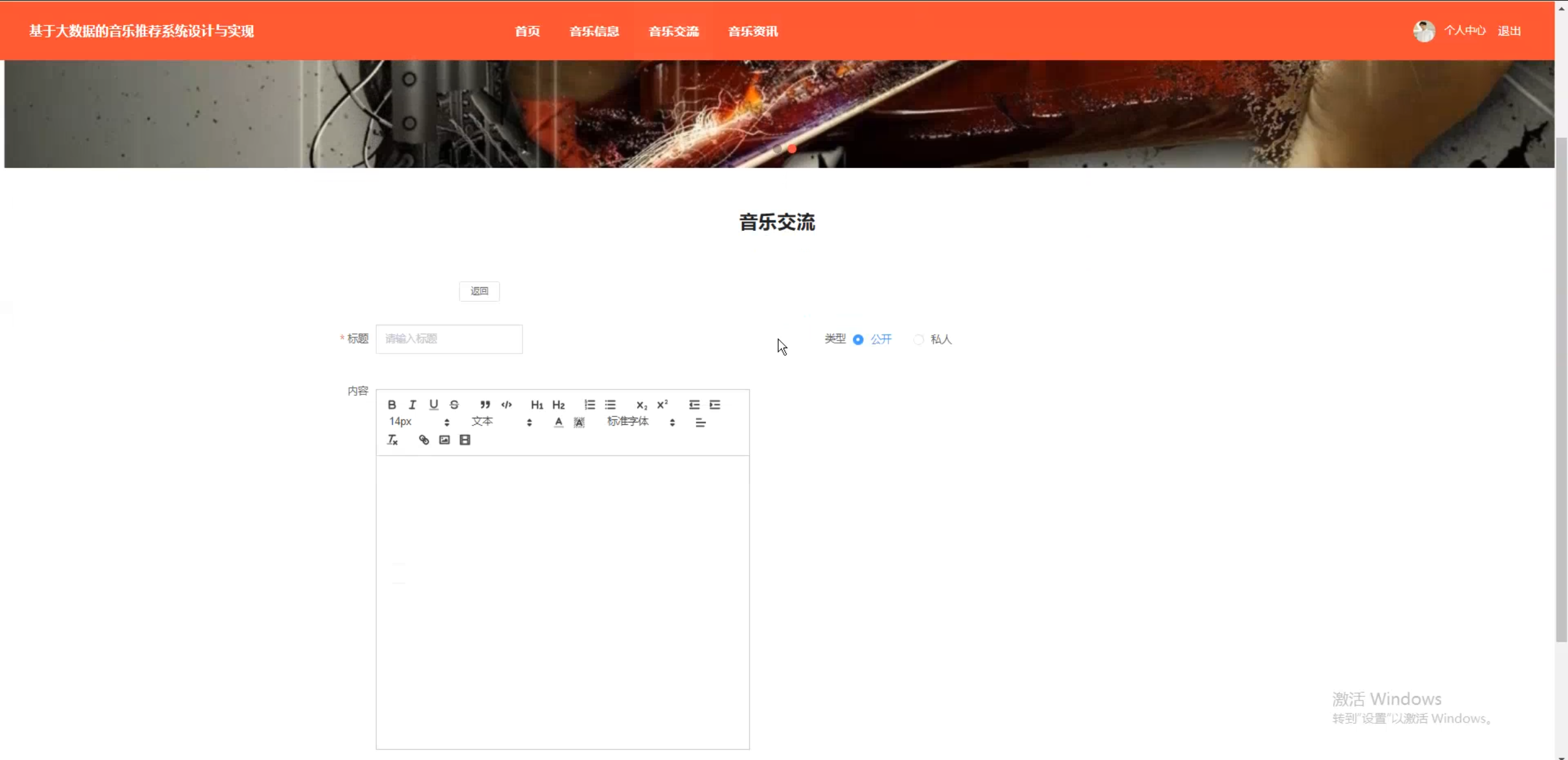Insert a hyperlink in content
1568x760 pixels.
[x=423, y=440]
